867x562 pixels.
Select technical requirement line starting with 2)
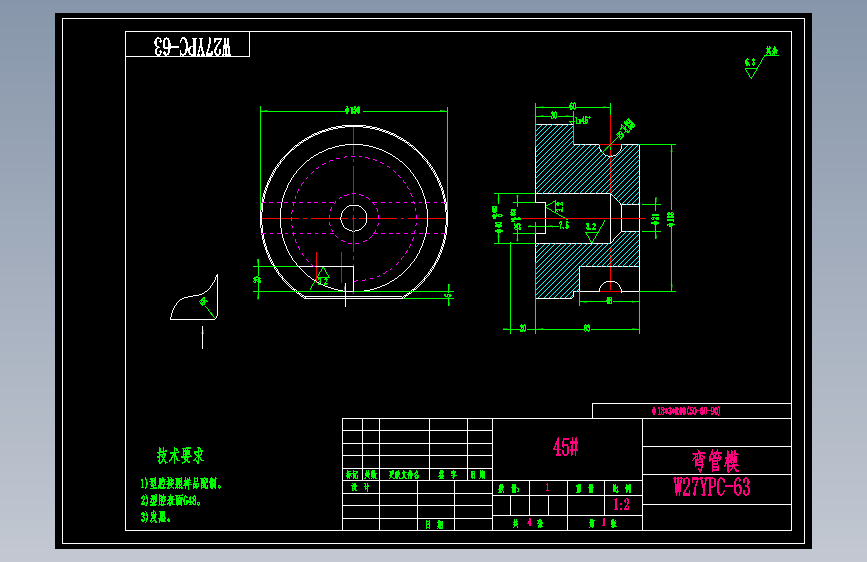171,501
